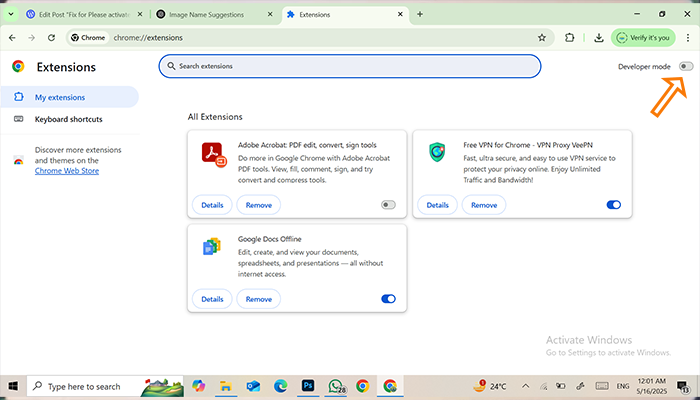Click Type here to search box
Viewport: 700px width, 400px height.
(x=105, y=386)
